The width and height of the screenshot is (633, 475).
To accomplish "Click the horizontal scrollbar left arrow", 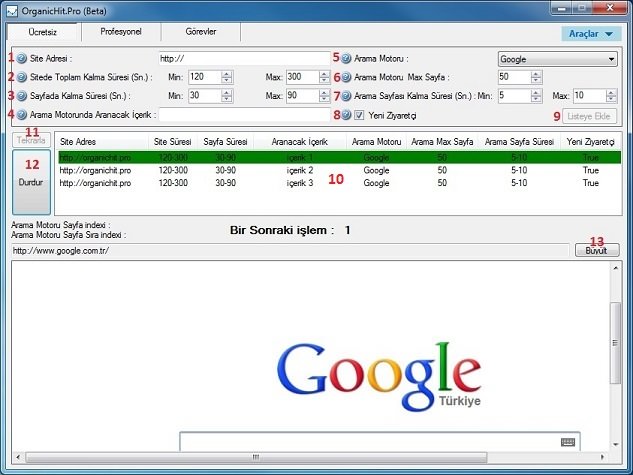I will click(x=18, y=457).
